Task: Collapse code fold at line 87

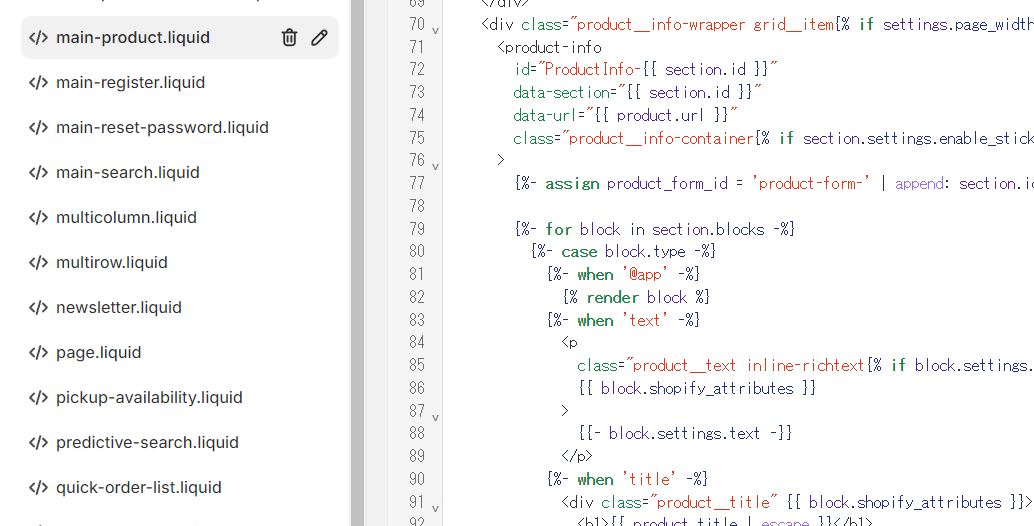Action: 435,417
